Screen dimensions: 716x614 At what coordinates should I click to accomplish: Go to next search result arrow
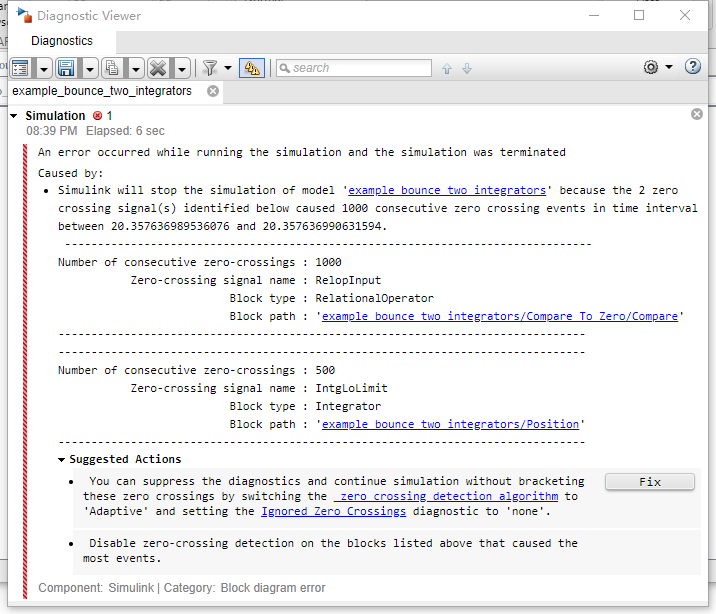[x=467, y=69]
